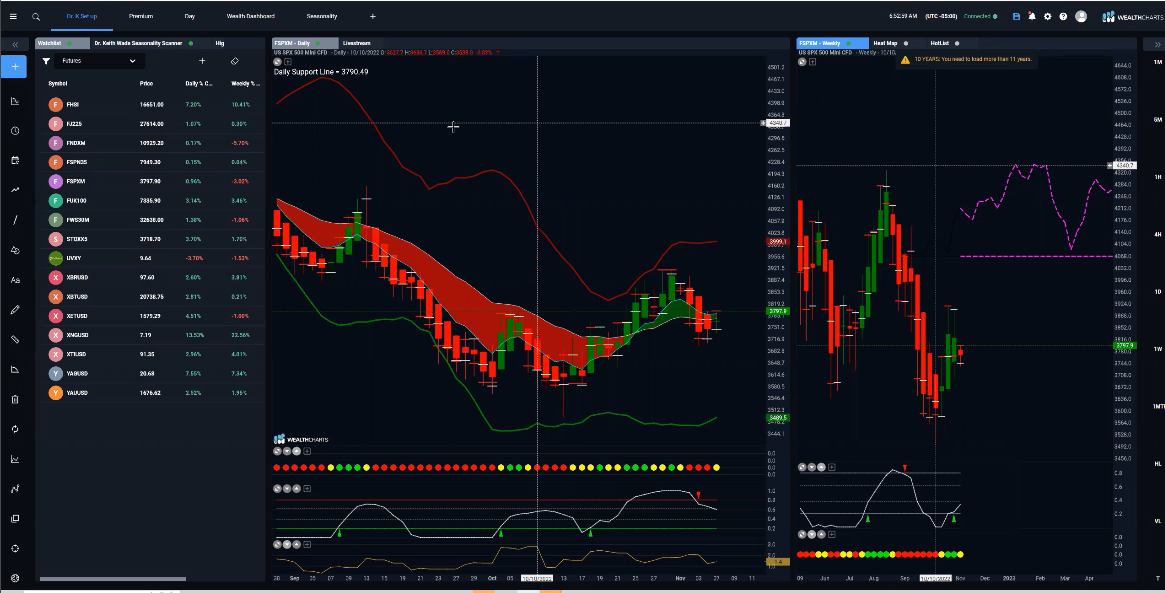Click the up arrow on the daily colored-dots pane
This screenshot has height=593, width=1165.
click(x=296, y=451)
